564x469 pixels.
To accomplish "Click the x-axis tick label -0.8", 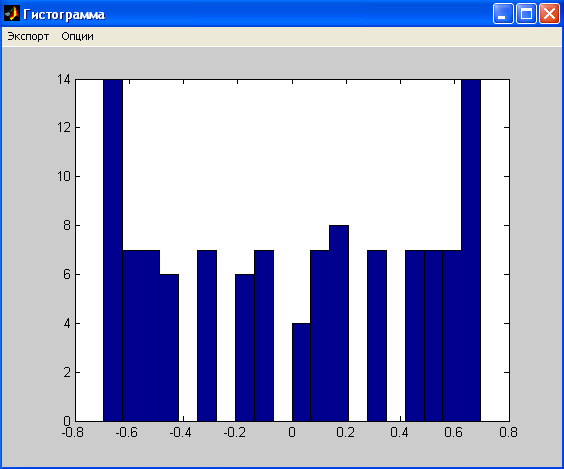I will (73, 432).
